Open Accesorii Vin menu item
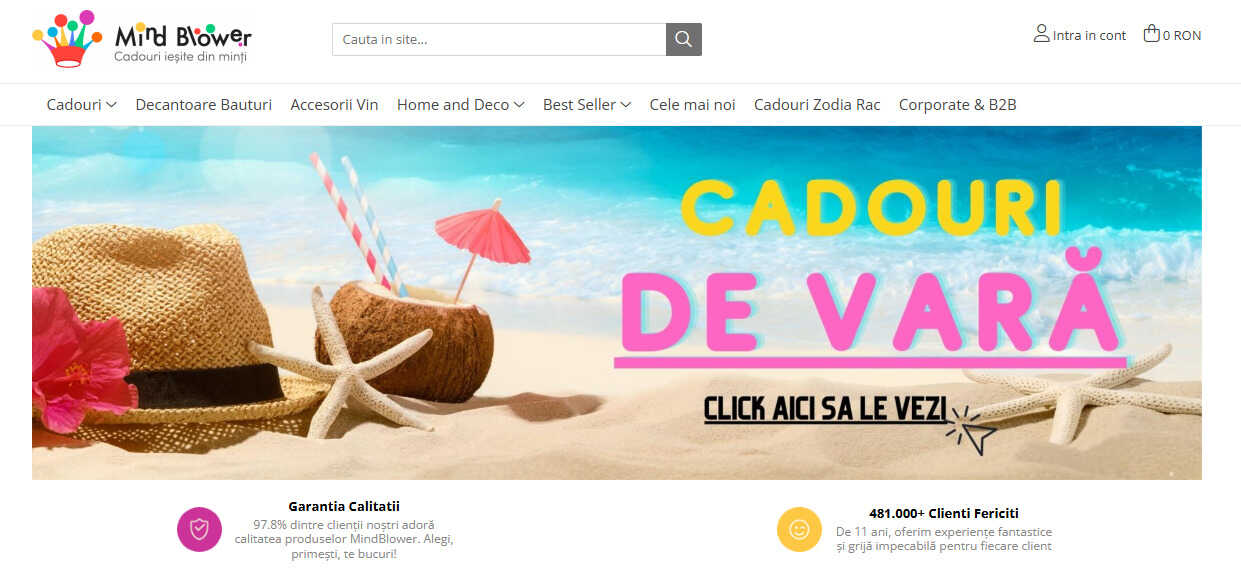Image resolution: width=1241 pixels, height=578 pixels. pos(334,105)
